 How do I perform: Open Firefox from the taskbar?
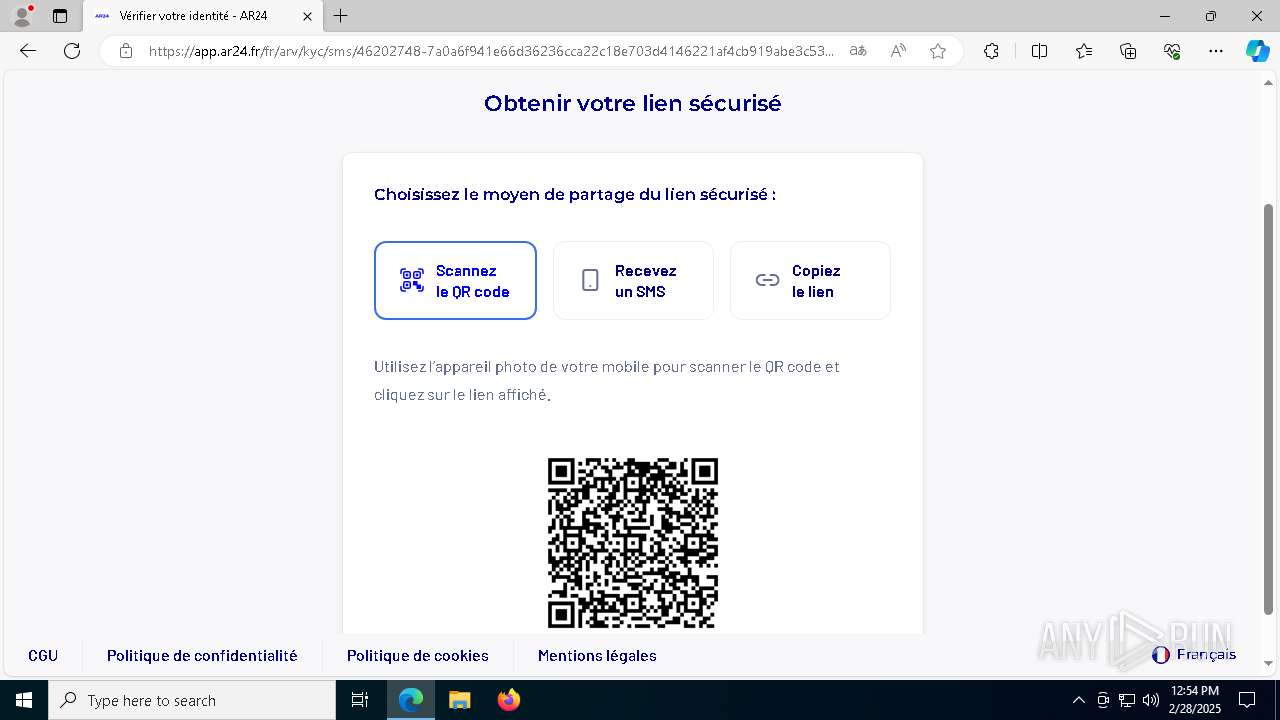pos(508,700)
